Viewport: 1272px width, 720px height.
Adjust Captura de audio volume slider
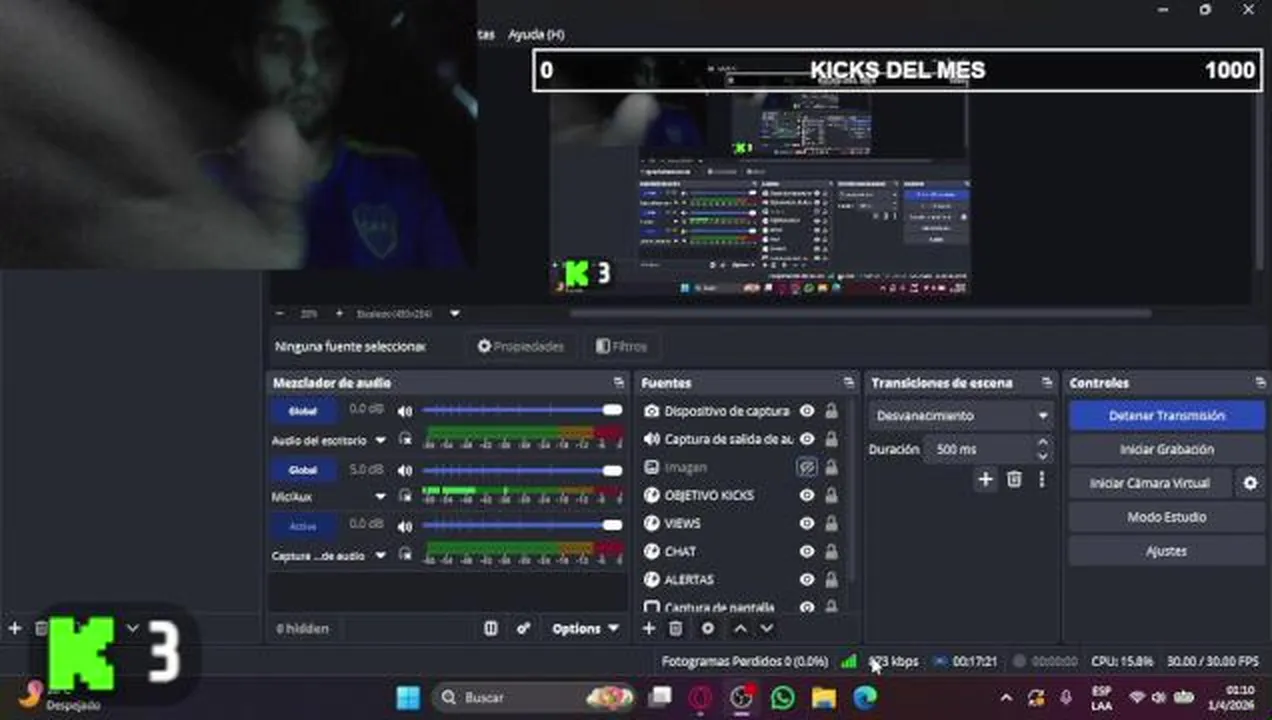(x=522, y=526)
